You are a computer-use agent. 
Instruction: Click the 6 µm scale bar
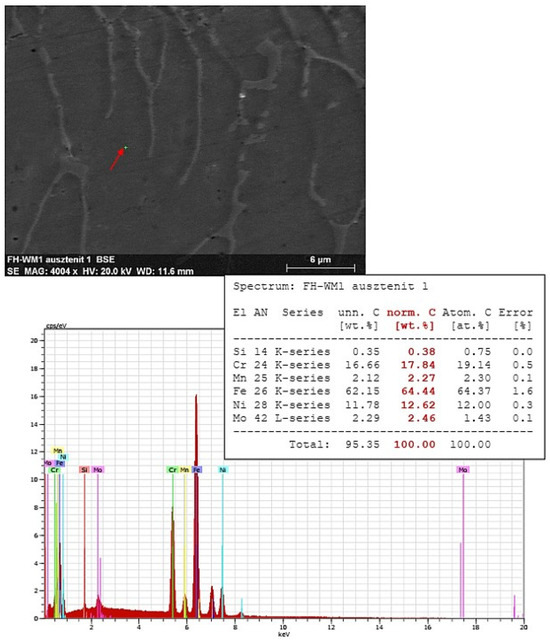(320, 268)
